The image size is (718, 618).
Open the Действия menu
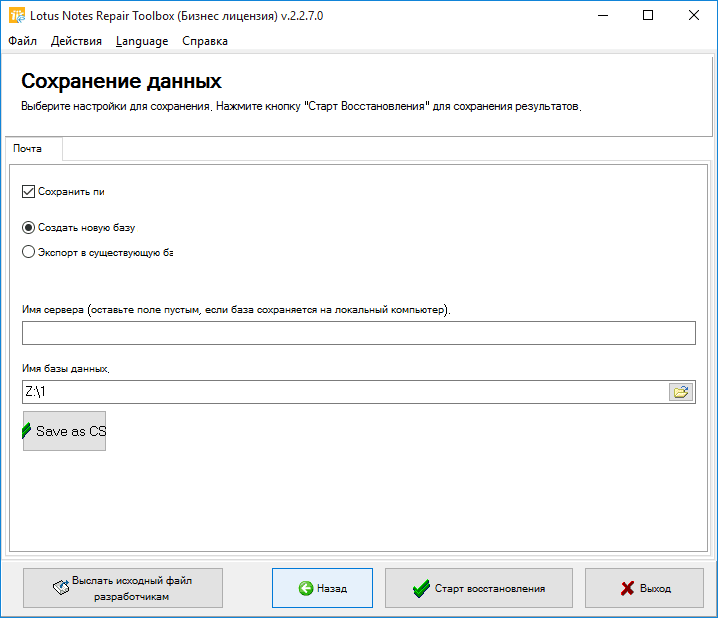76,41
